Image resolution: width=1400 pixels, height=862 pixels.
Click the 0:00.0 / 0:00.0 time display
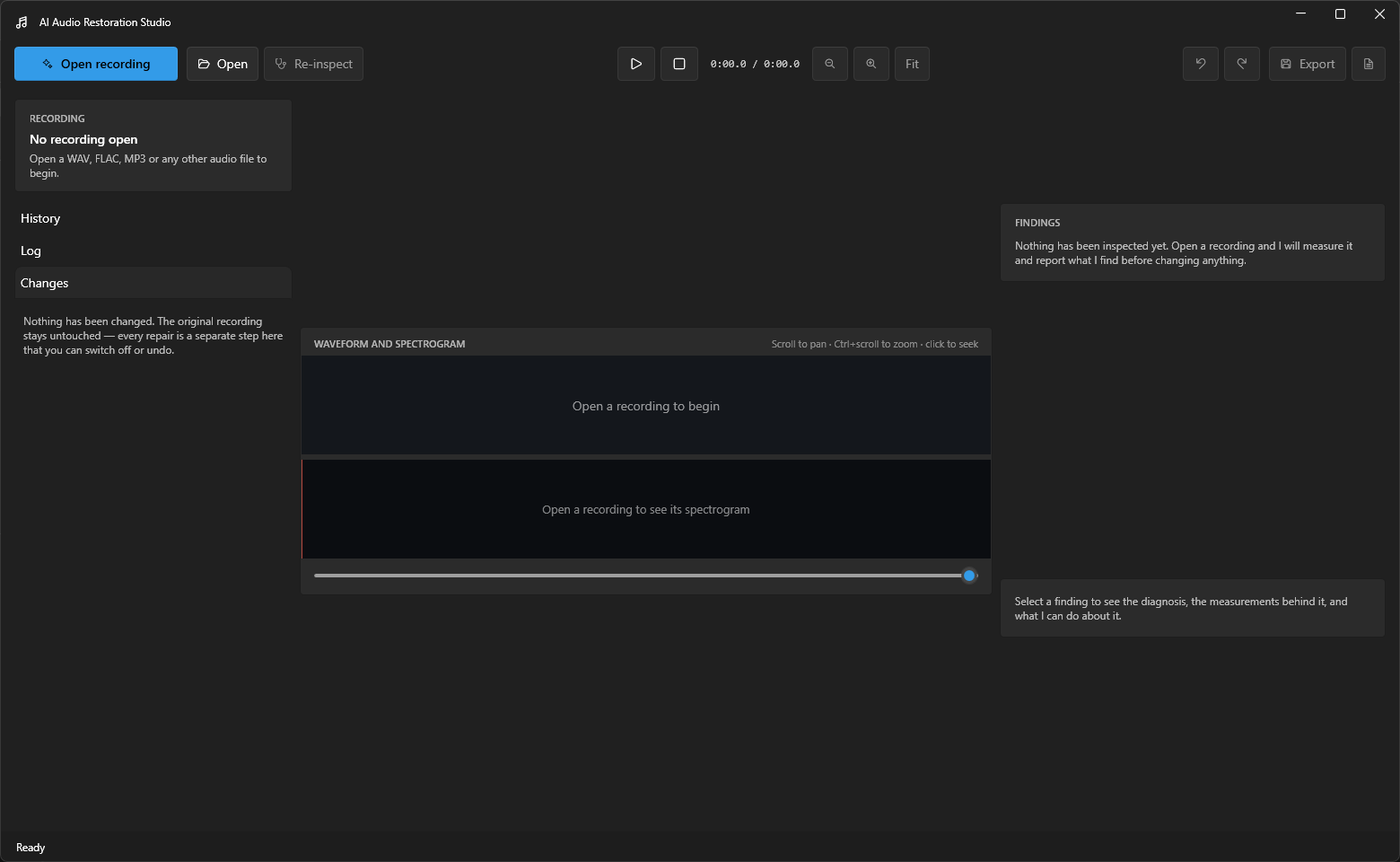(x=755, y=64)
